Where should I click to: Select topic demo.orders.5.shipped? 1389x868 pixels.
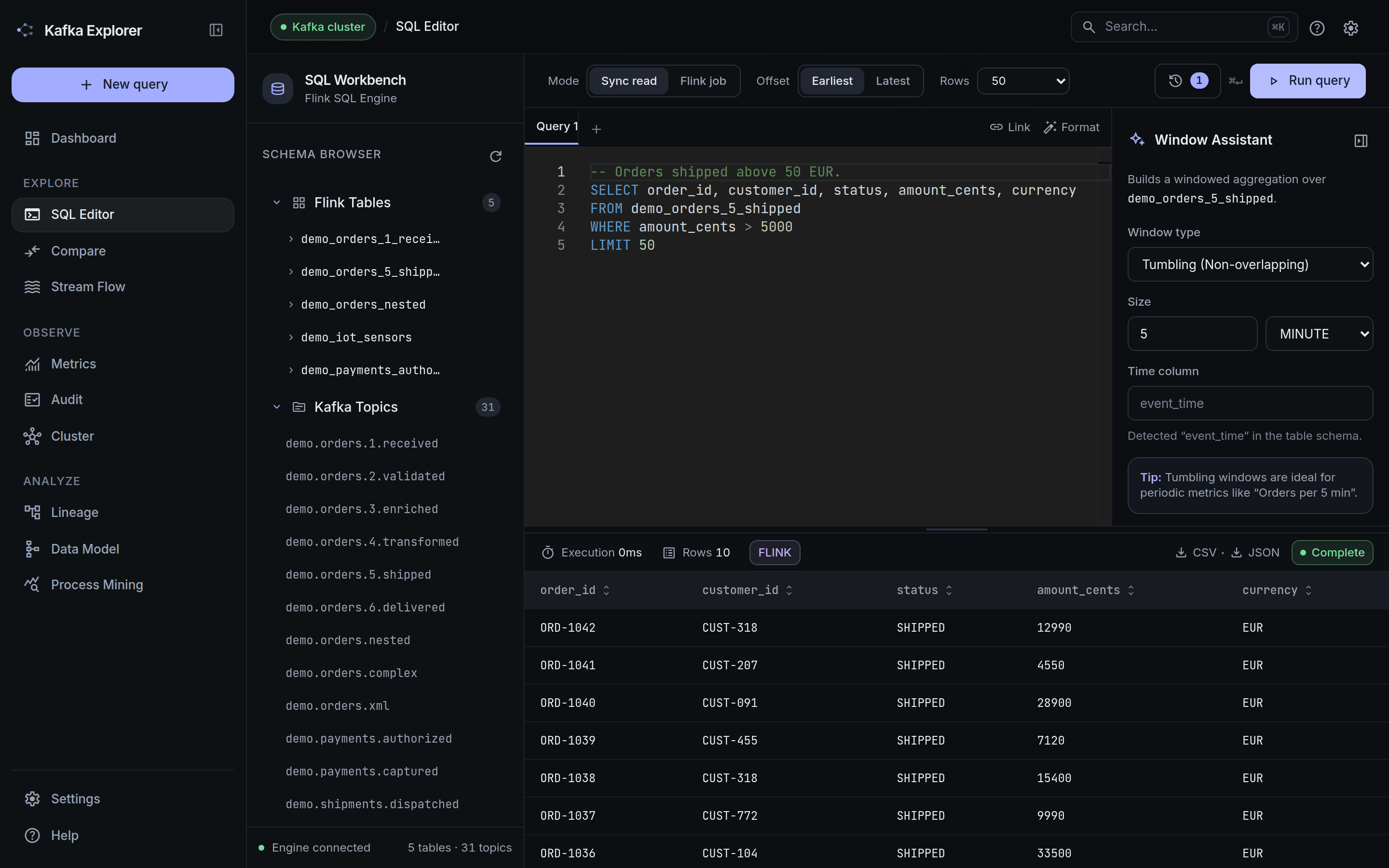358,575
